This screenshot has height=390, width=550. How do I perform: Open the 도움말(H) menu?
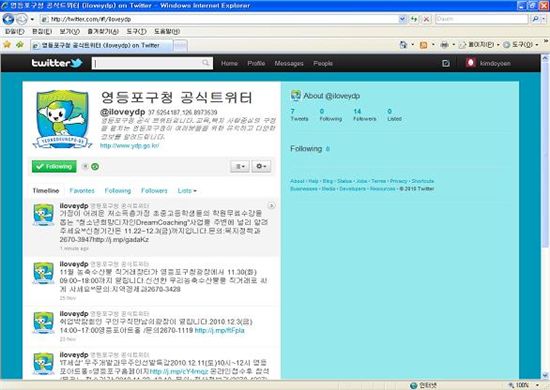point(167,32)
